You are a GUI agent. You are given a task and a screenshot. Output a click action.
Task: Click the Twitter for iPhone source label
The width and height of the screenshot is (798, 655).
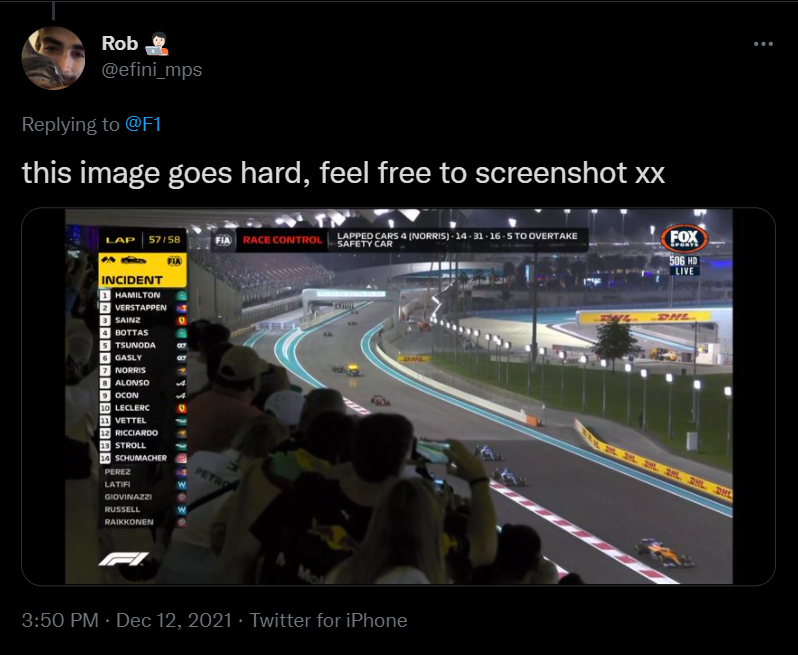pyautogui.click(x=328, y=620)
